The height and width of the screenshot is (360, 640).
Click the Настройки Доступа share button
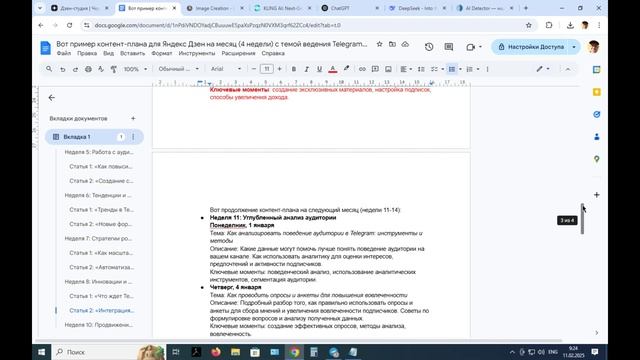point(531,47)
